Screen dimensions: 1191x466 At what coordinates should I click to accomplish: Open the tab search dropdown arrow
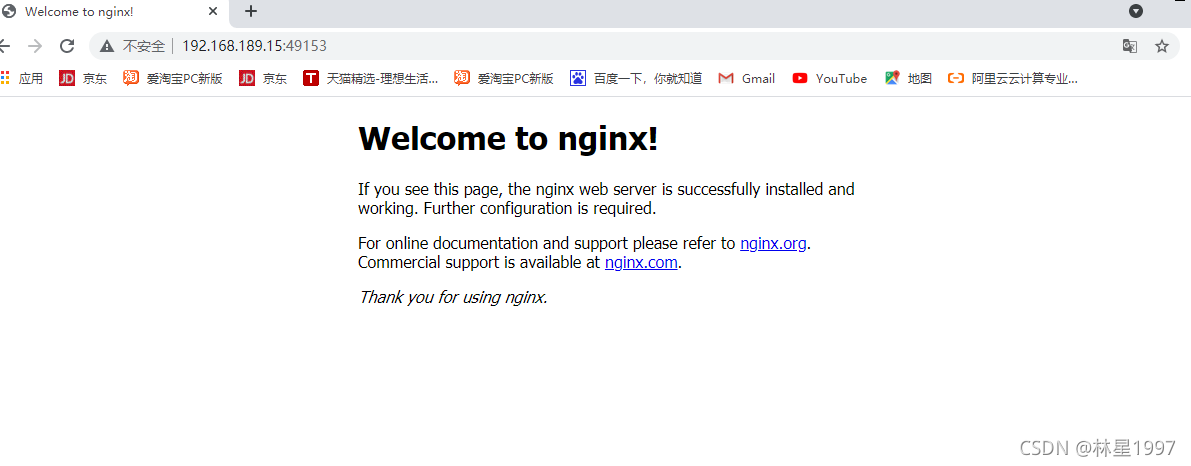click(1136, 11)
